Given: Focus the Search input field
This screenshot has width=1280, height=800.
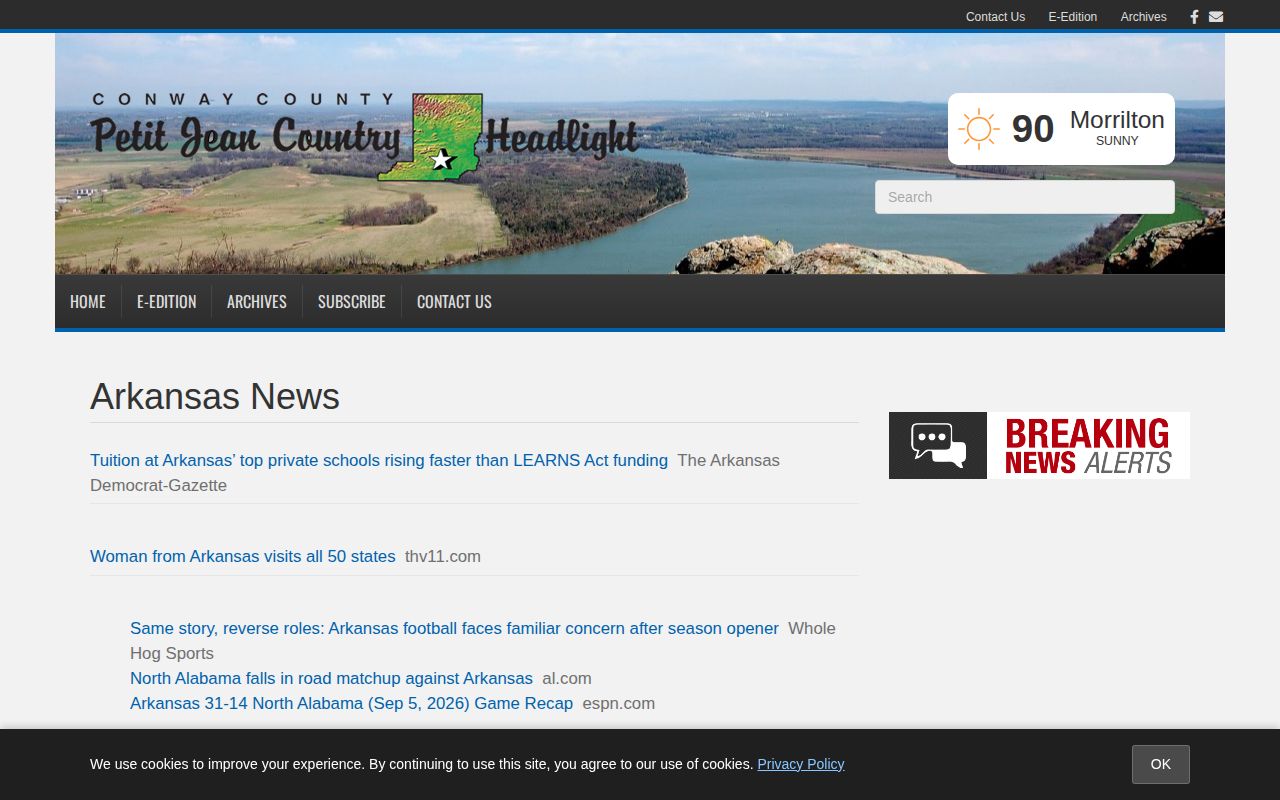Looking at the screenshot, I should pos(1025,197).
